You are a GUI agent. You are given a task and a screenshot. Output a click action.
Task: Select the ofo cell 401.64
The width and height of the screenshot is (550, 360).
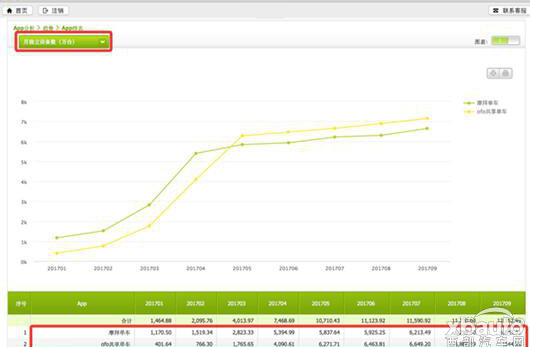[163, 344]
